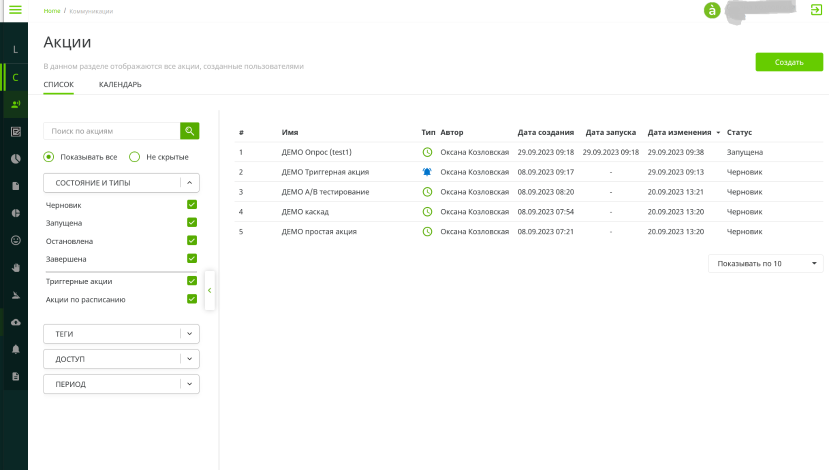
Task: Toggle the Триггерные акции checkbox
Action: (192, 281)
